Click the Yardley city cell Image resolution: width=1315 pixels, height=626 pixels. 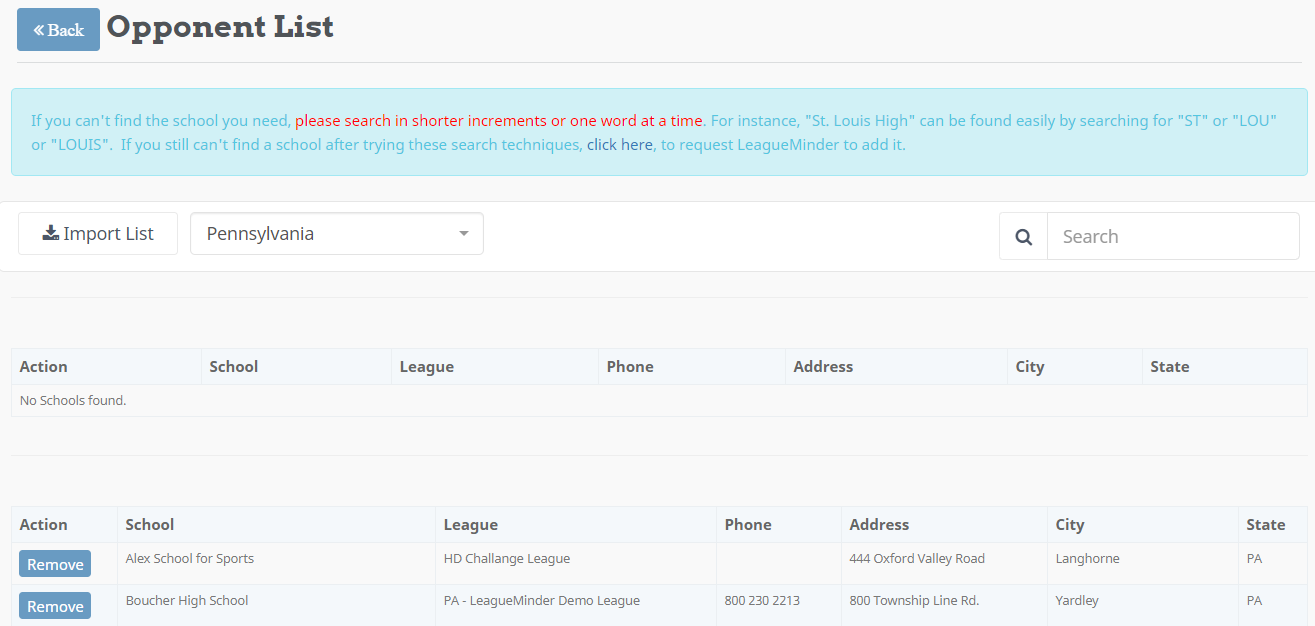pos(1077,601)
